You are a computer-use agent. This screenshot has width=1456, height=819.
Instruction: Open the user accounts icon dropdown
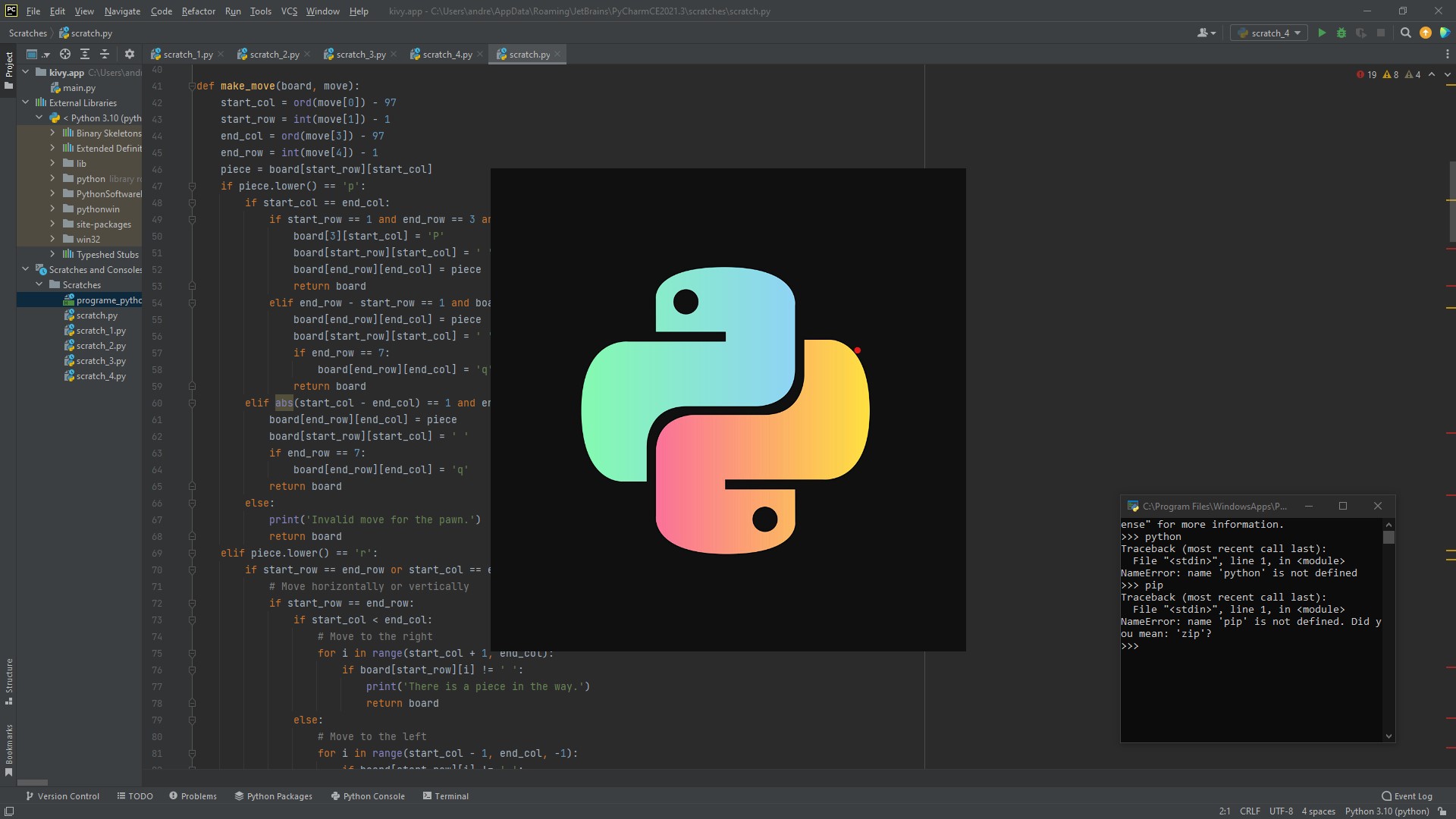pyautogui.click(x=1206, y=33)
